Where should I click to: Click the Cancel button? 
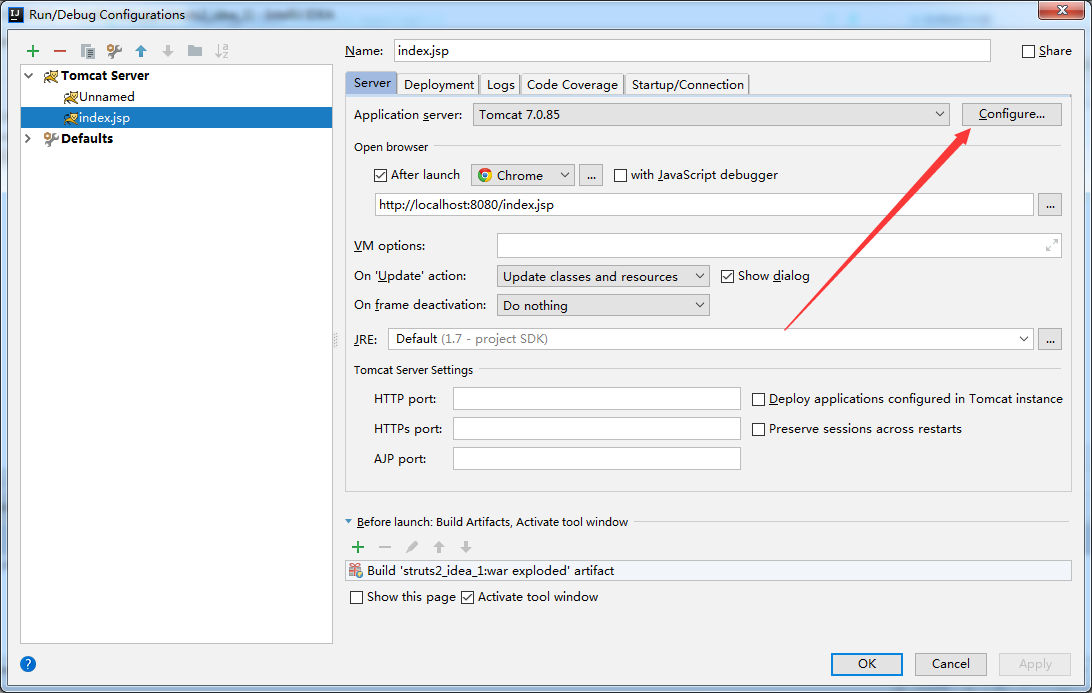[951, 664]
